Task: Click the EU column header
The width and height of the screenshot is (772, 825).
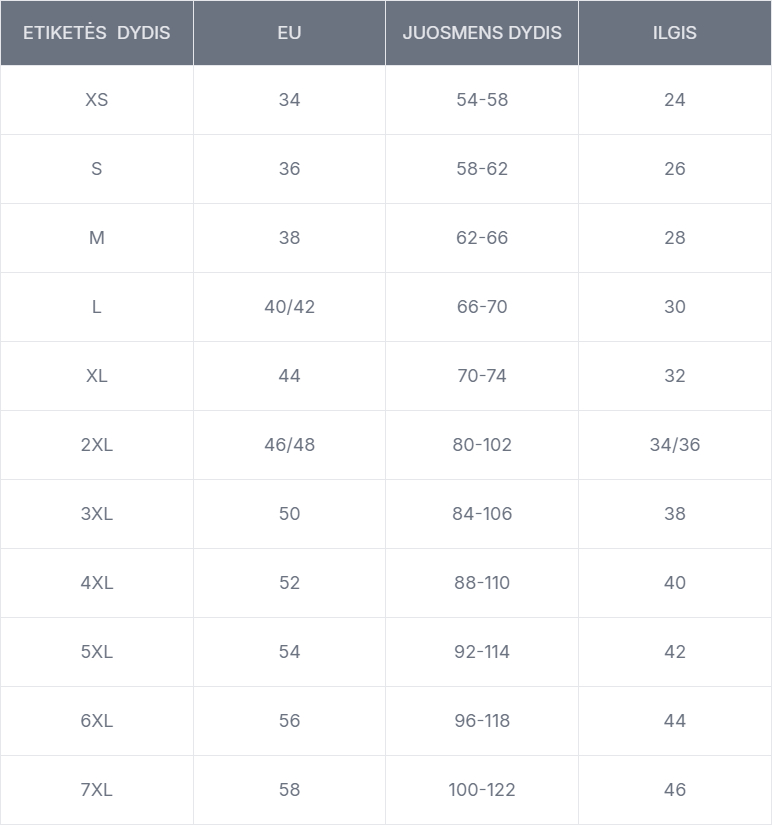Action: coord(289,33)
